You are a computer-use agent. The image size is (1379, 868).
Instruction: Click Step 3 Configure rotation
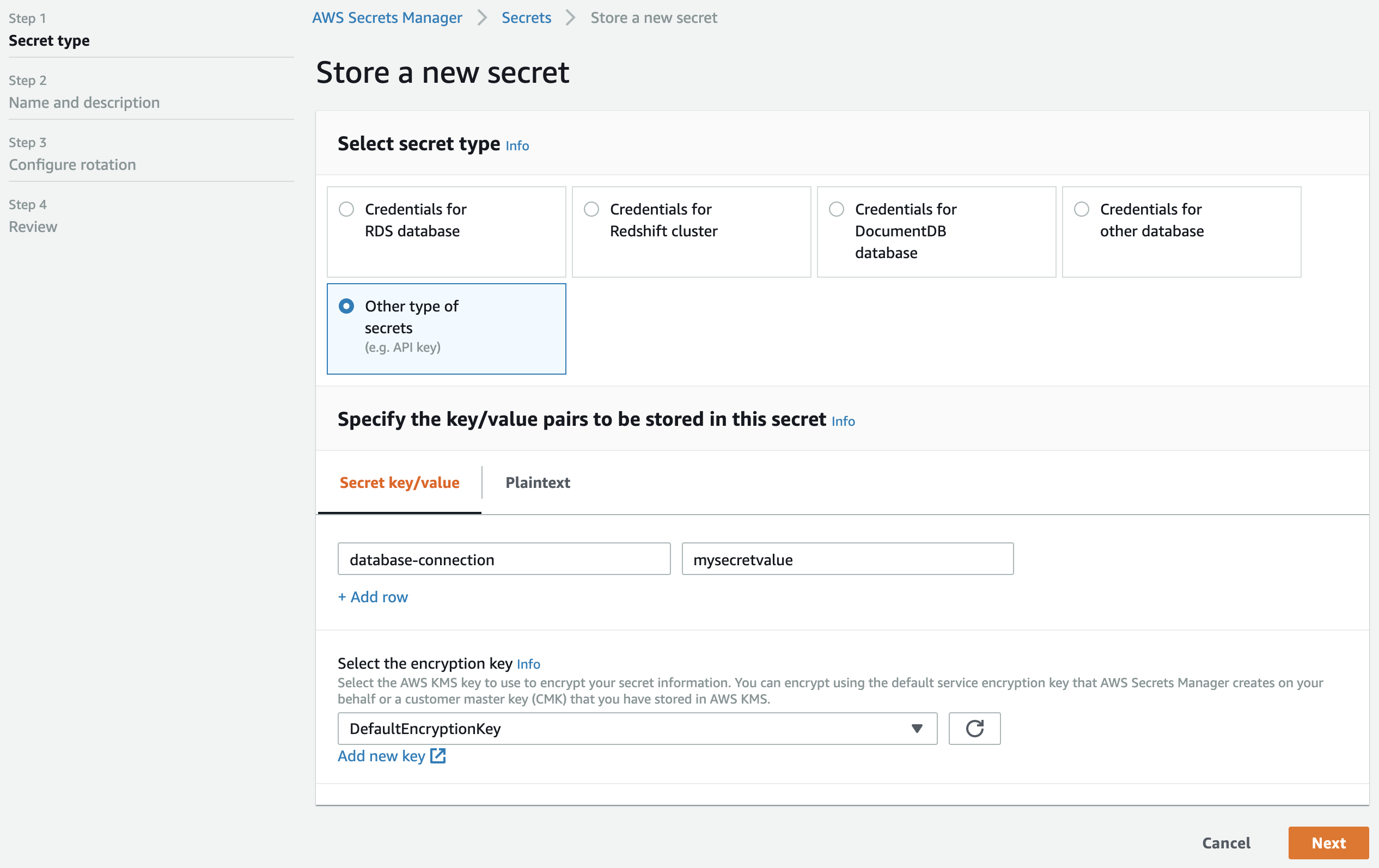72,154
